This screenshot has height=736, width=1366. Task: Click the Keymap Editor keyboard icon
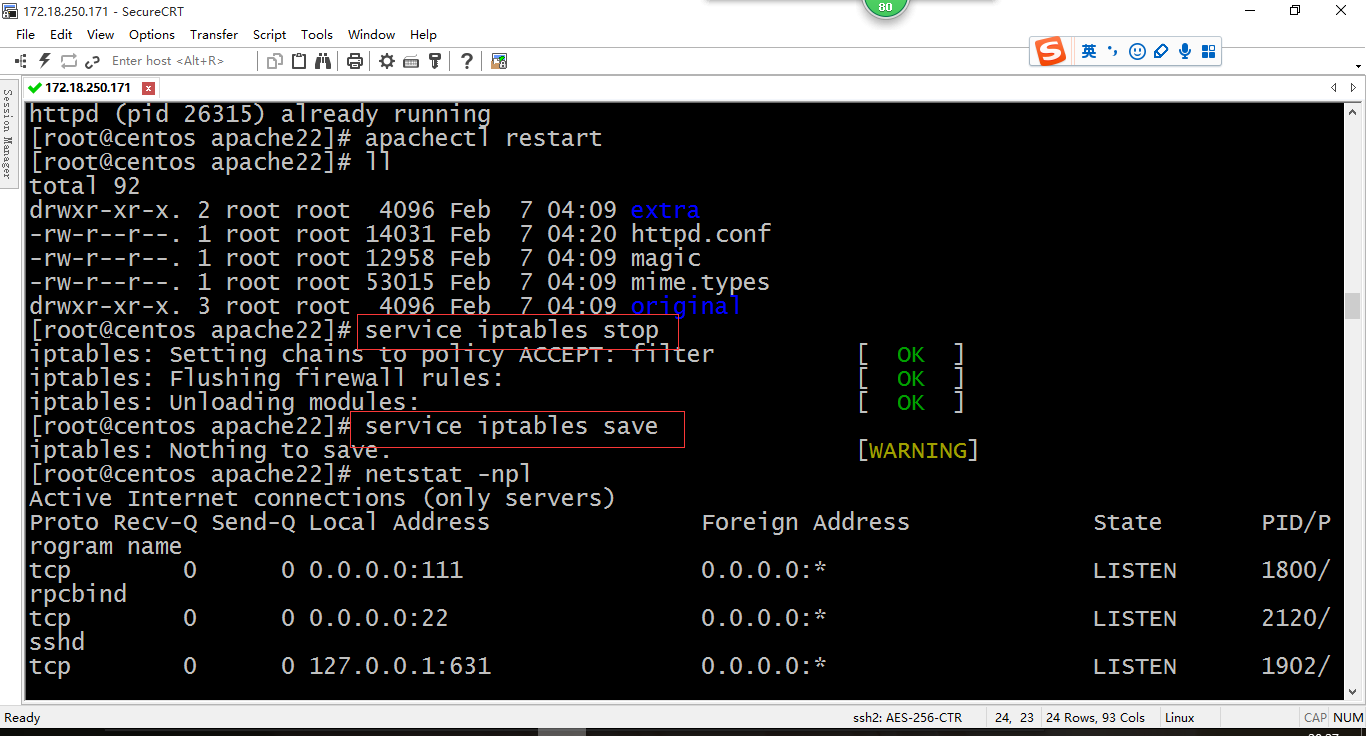411,61
